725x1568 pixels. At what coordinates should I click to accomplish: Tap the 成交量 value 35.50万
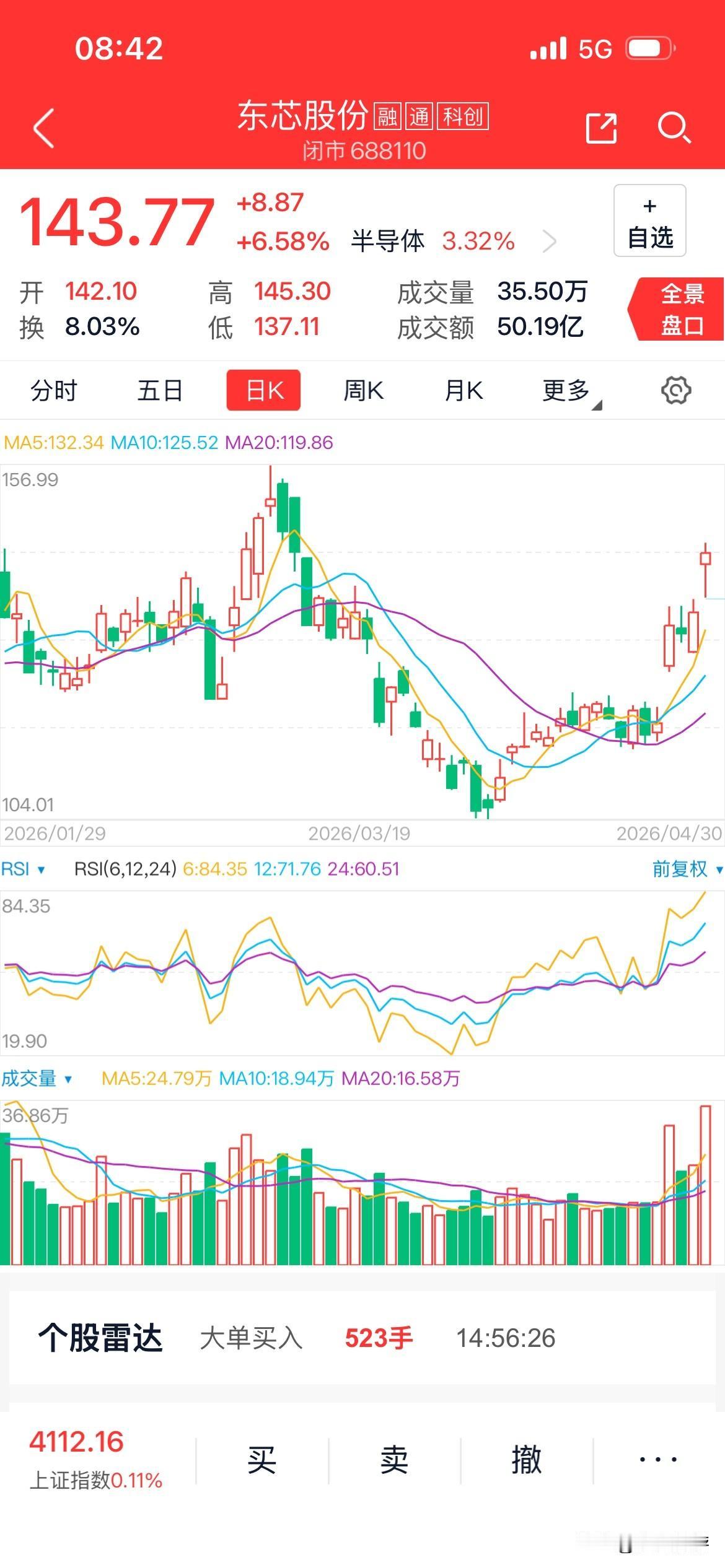pyautogui.click(x=542, y=290)
